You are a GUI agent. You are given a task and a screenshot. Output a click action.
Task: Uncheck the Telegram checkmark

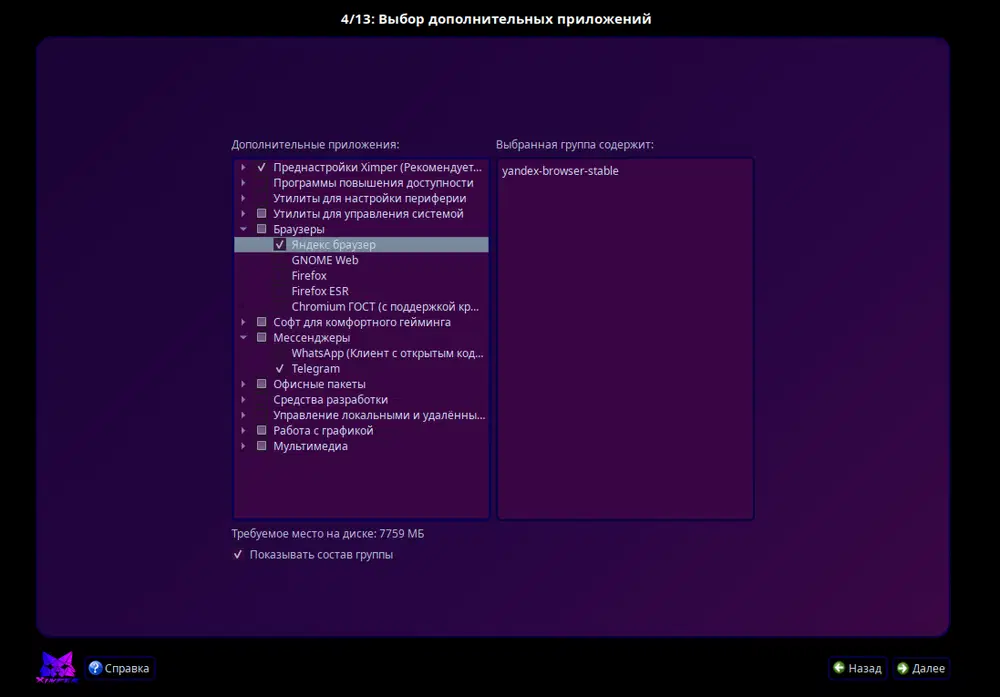coord(279,369)
